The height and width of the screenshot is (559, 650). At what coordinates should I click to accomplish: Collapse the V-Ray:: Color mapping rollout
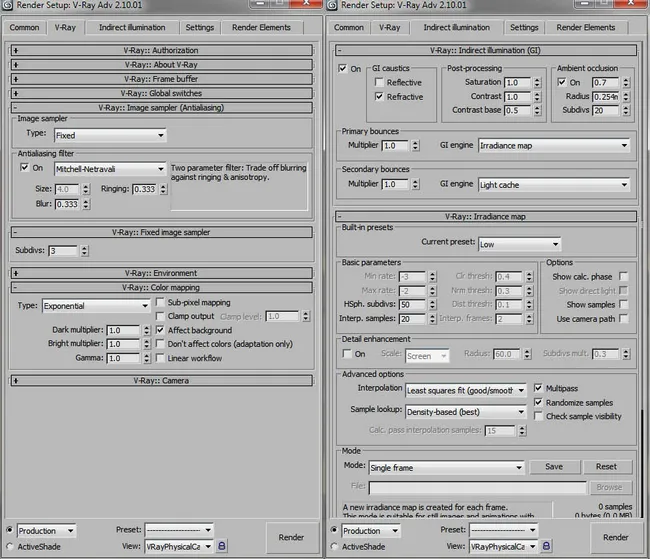click(x=162, y=287)
